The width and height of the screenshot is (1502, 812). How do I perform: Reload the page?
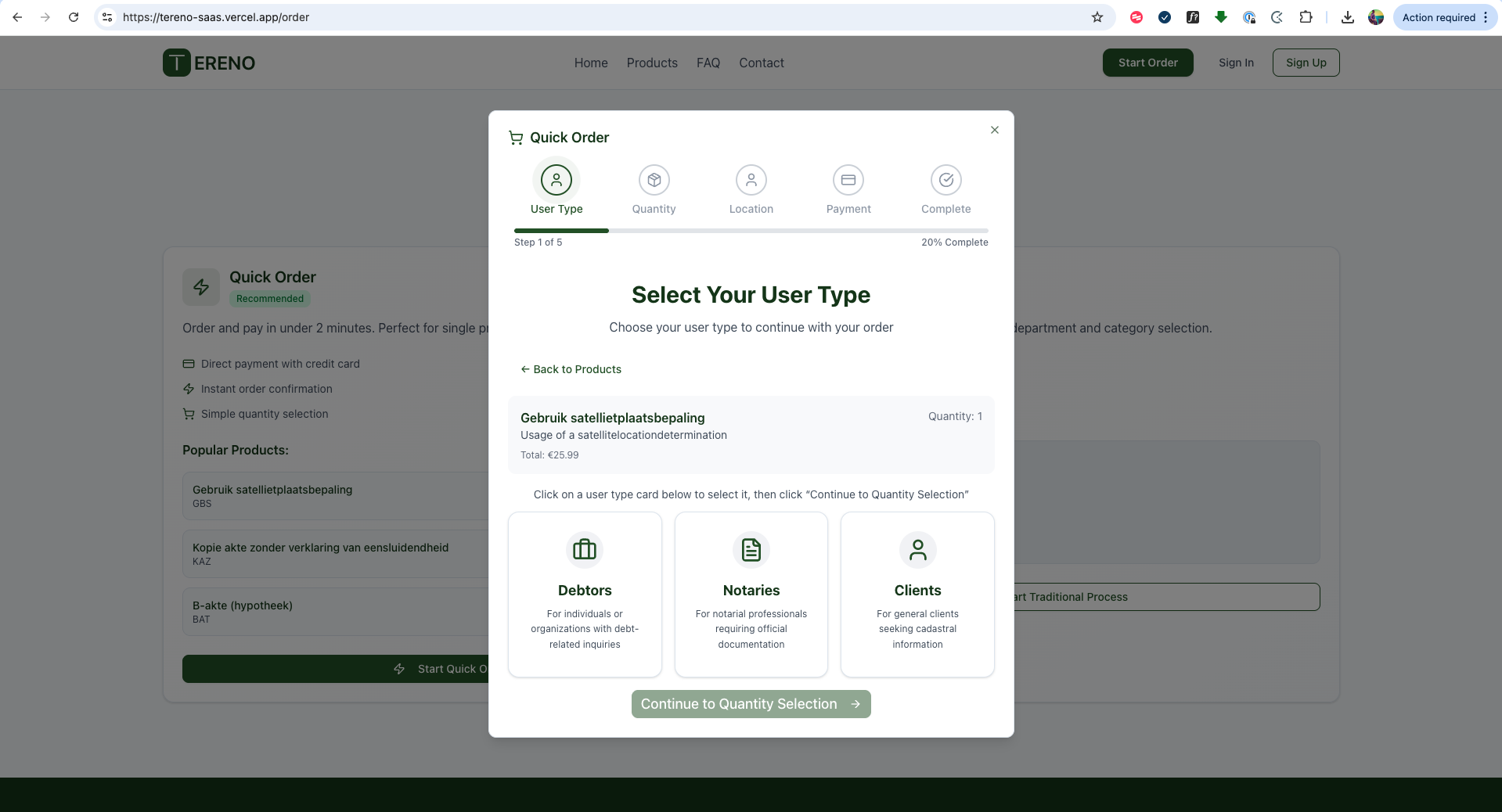(x=74, y=17)
